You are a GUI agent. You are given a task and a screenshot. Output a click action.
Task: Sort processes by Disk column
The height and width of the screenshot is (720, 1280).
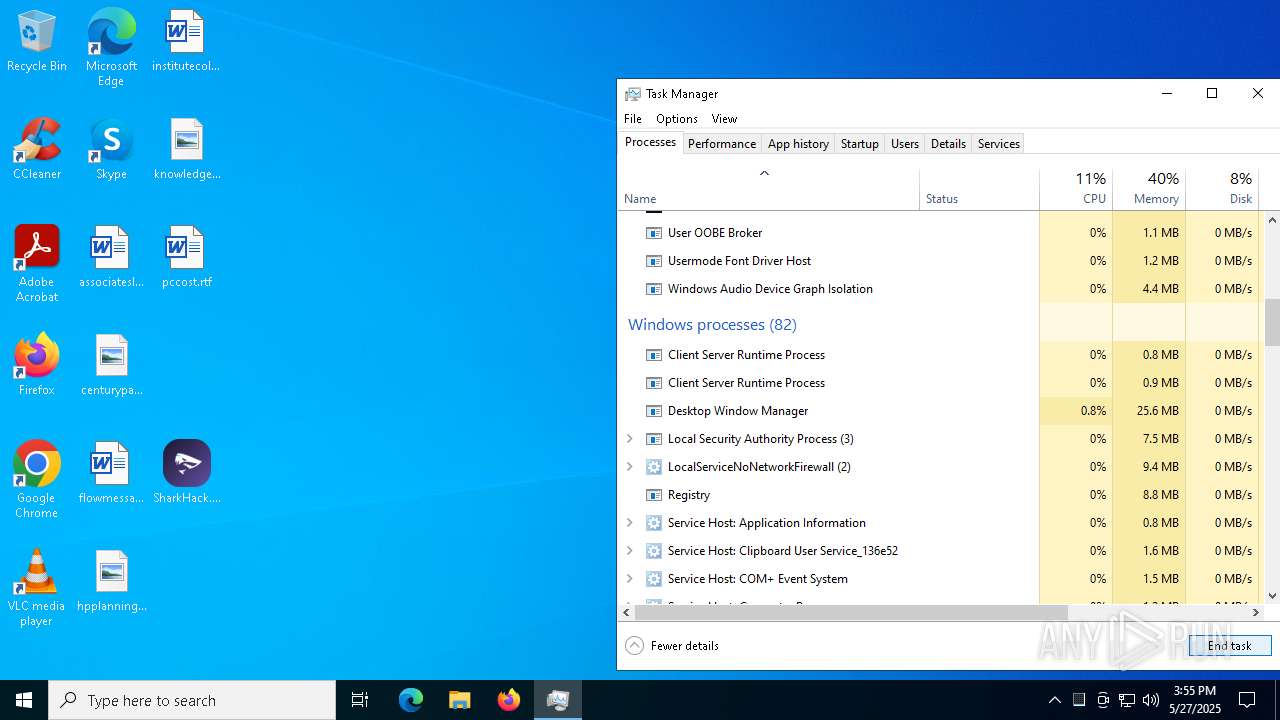click(x=1222, y=189)
